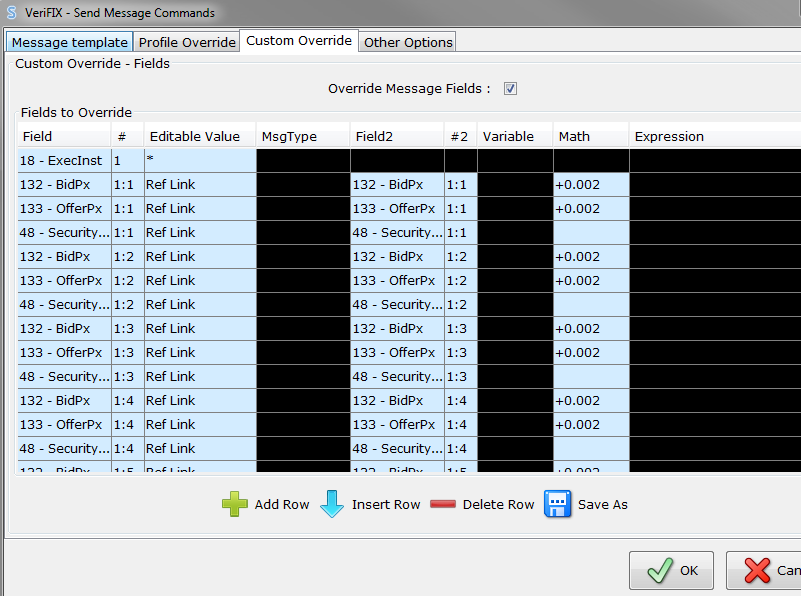
Task: Click the red X on the Cancel button
Action: 756,570
